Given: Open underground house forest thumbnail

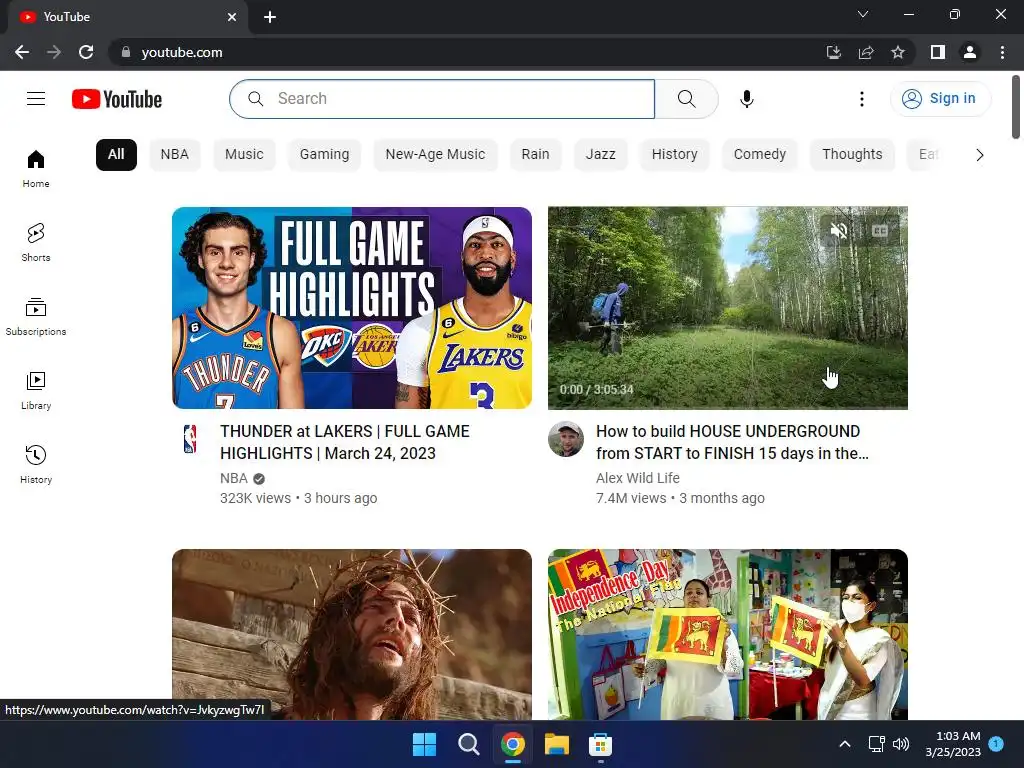Looking at the screenshot, I should pos(728,308).
